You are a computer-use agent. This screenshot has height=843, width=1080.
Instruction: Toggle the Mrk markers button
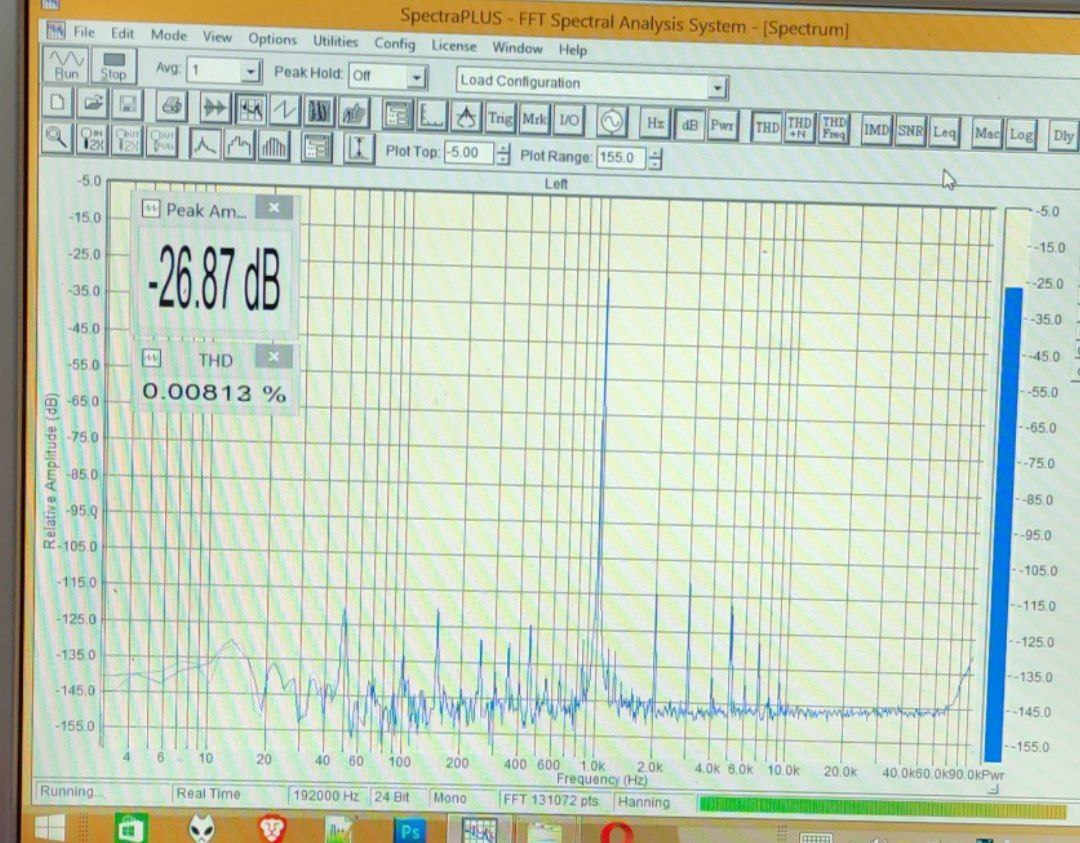click(x=534, y=119)
